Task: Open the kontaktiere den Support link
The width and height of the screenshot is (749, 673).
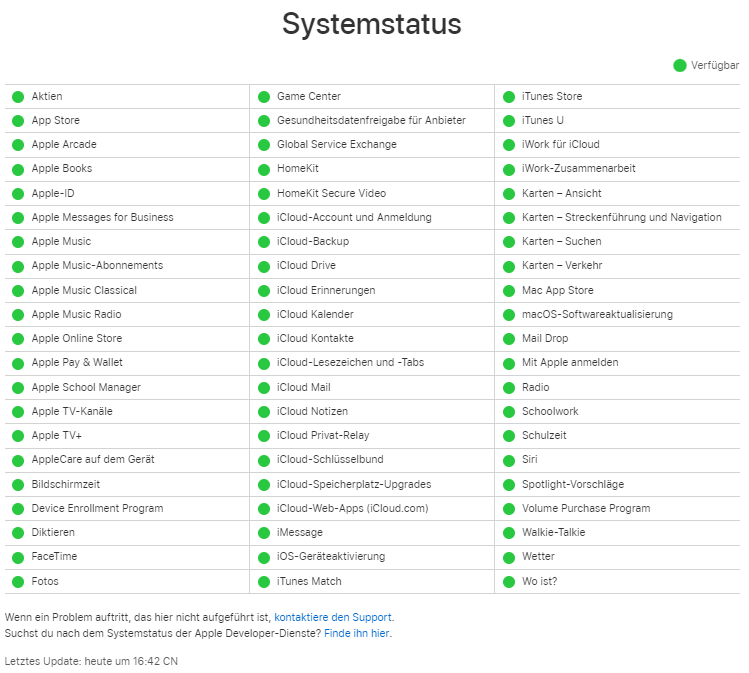Action: click(333, 617)
